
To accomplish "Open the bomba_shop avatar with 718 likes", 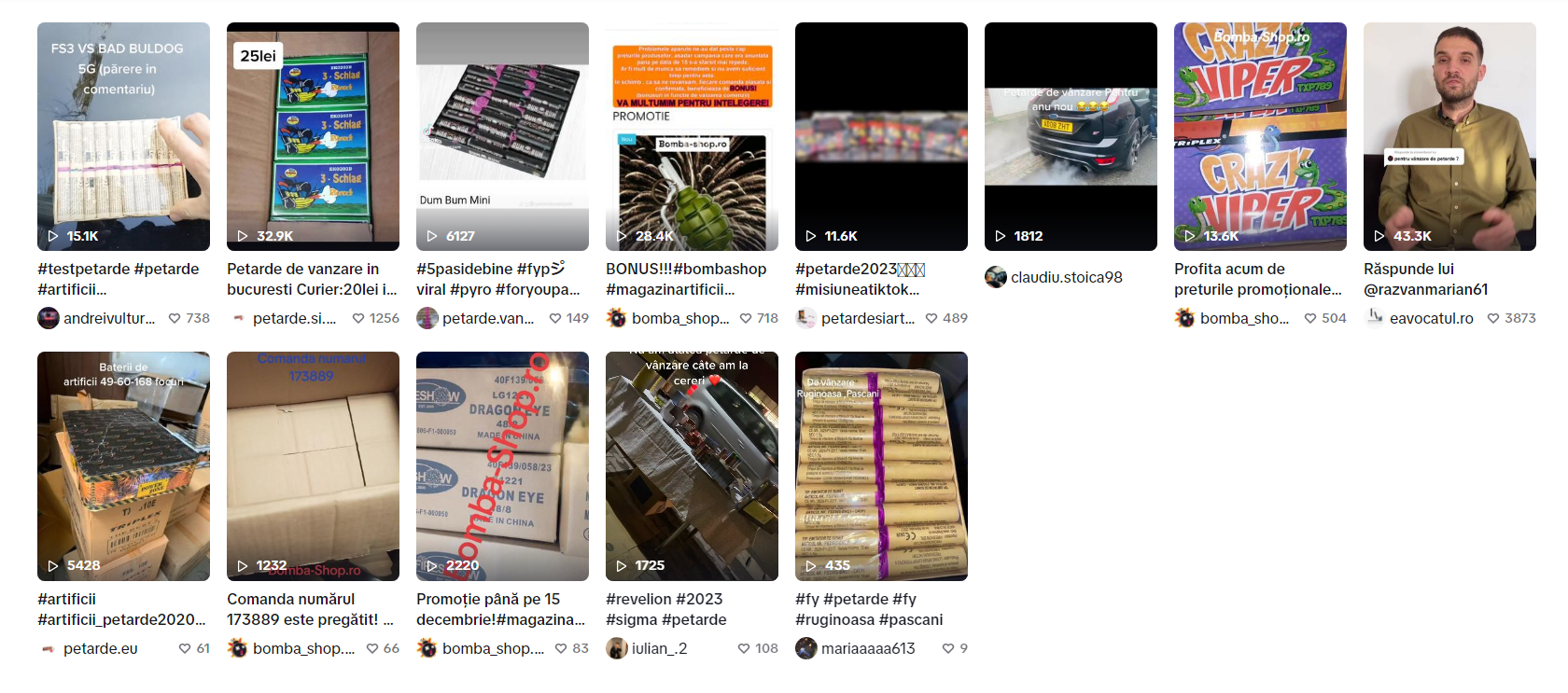I will point(616,318).
